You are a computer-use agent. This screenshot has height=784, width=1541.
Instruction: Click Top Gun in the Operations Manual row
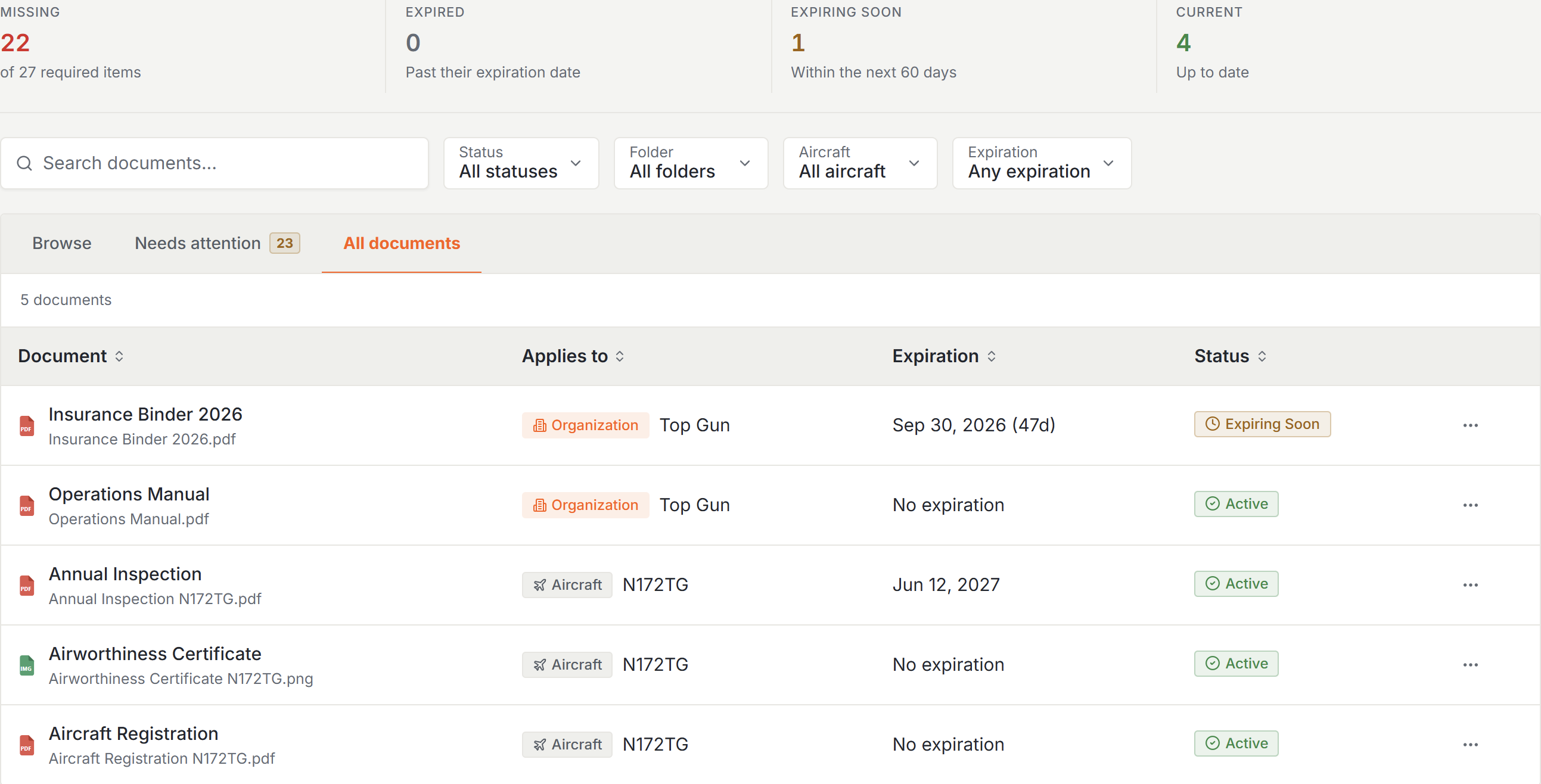(x=695, y=505)
